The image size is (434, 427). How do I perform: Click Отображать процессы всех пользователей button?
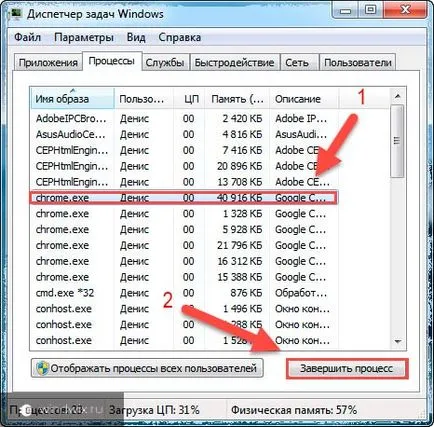(147, 368)
